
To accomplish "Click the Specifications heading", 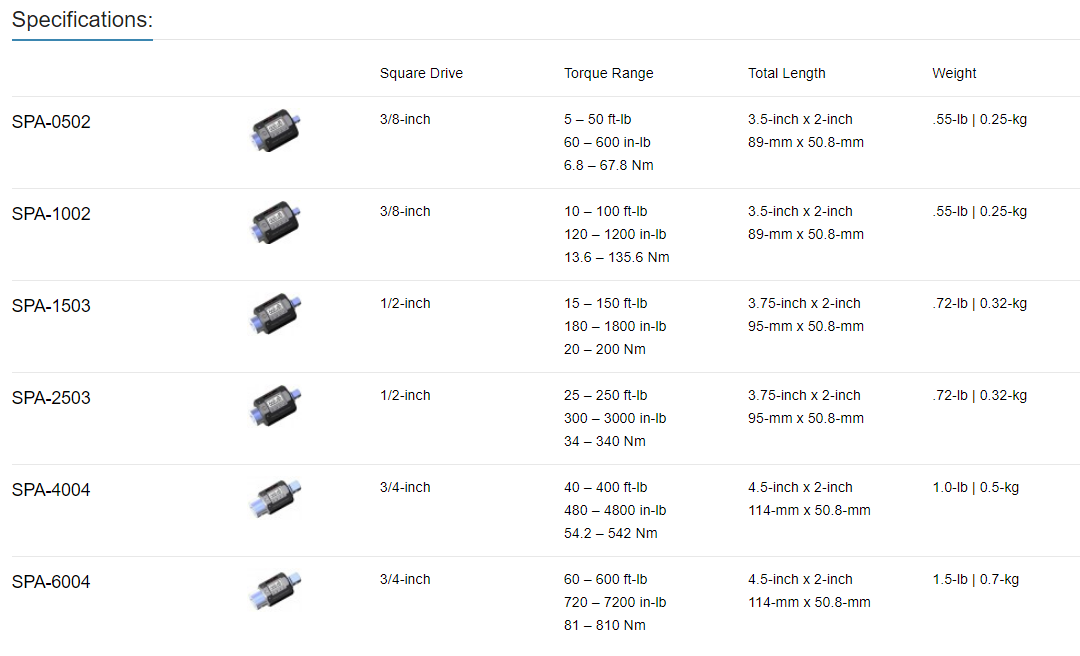I will pyautogui.click(x=82, y=20).
